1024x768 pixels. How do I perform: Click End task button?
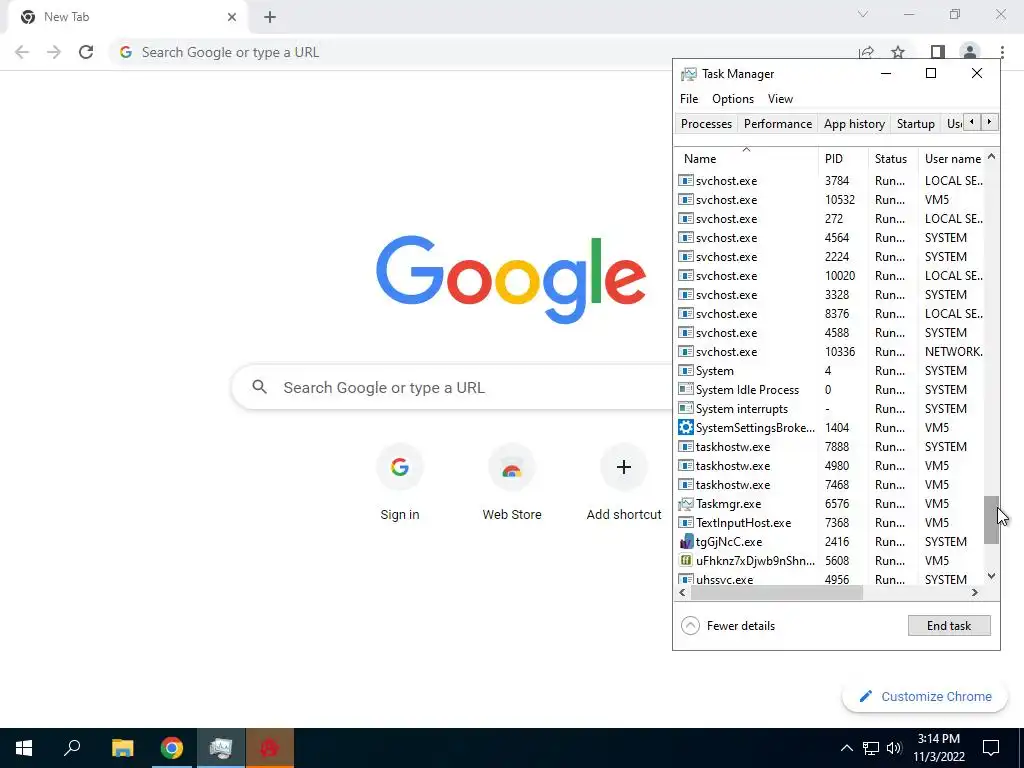tap(949, 626)
